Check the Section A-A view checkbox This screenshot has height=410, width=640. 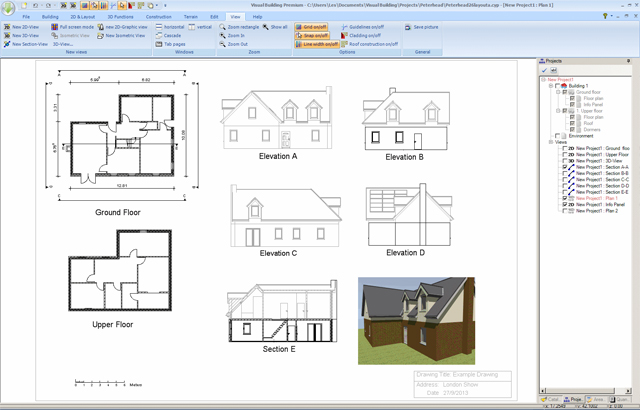566,167
